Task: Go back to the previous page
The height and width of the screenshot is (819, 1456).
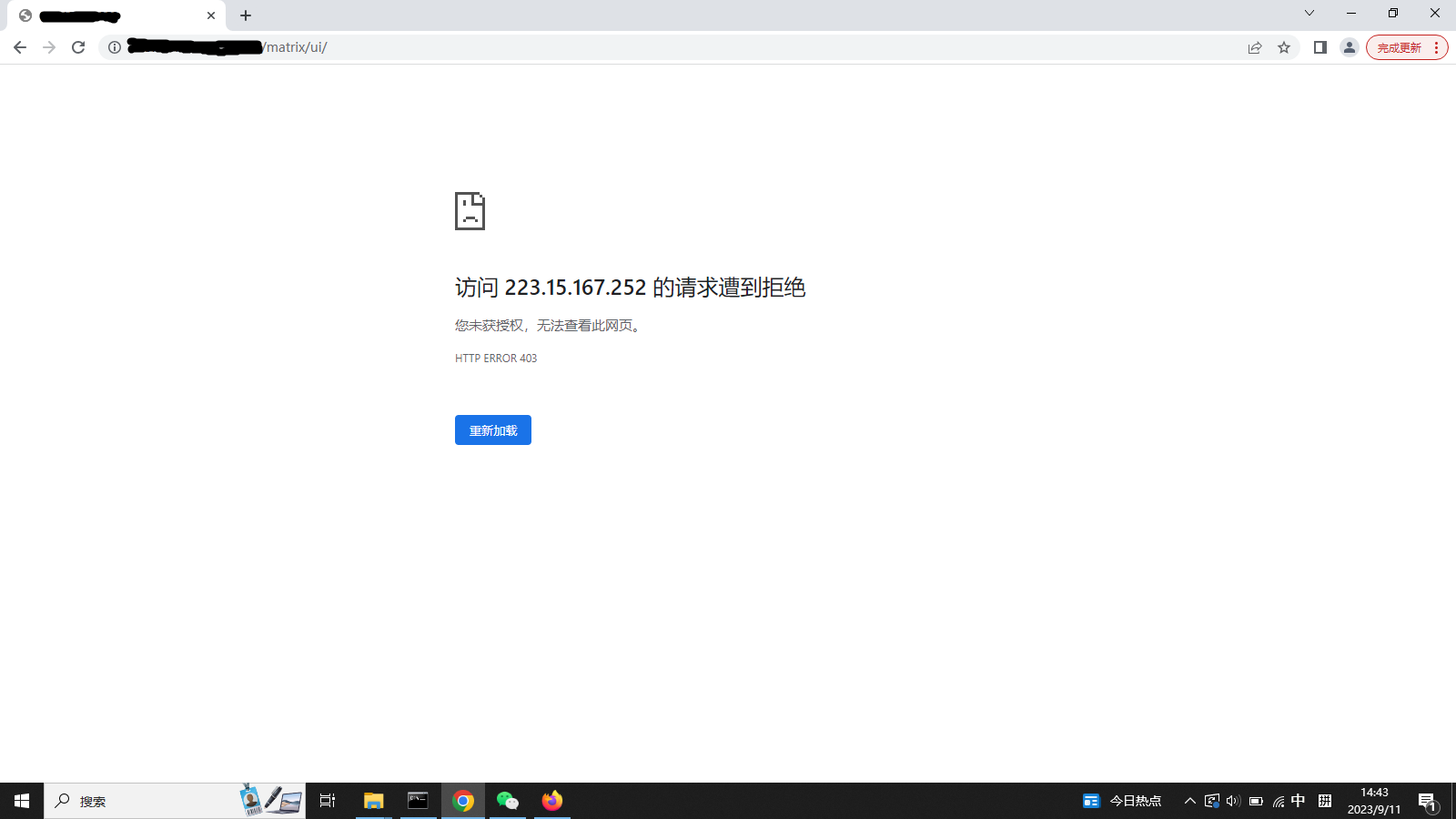Action: pyautogui.click(x=20, y=47)
